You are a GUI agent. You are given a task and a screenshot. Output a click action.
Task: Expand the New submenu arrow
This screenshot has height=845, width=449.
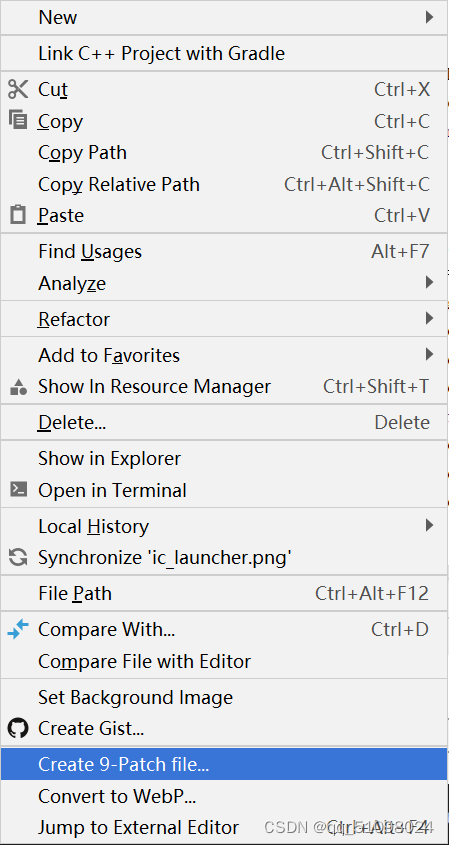(429, 17)
